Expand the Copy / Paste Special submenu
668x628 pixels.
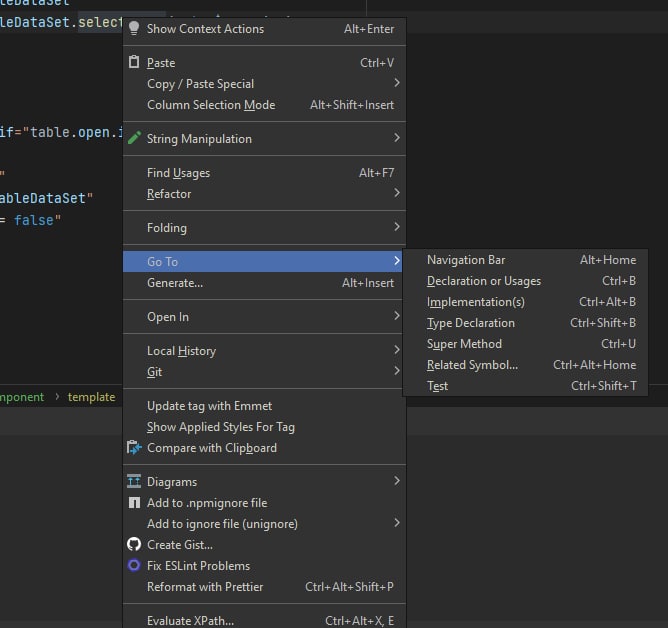pos(396,84)
